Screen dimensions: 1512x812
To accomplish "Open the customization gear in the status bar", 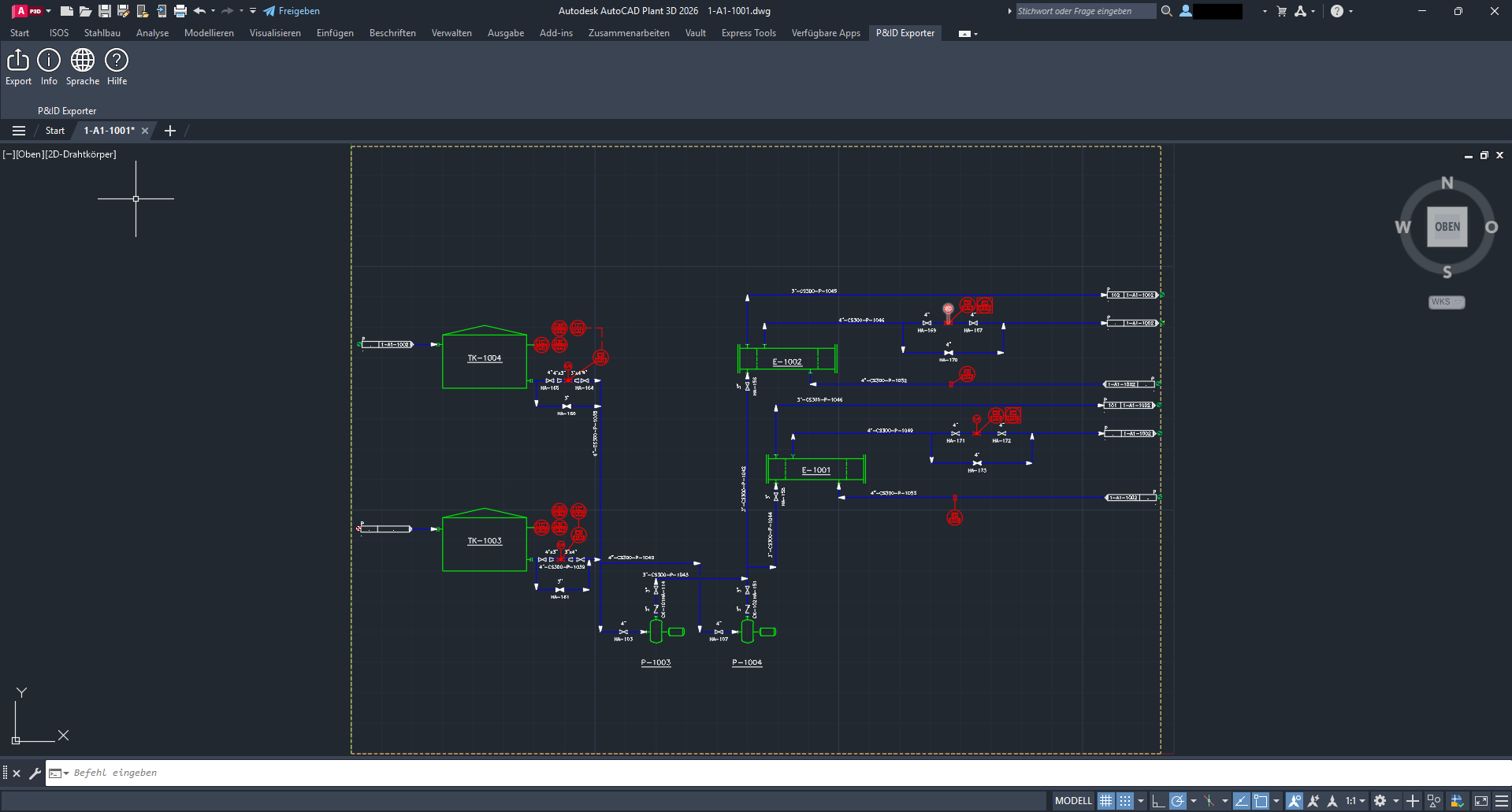I will [x=1380, y=800].
